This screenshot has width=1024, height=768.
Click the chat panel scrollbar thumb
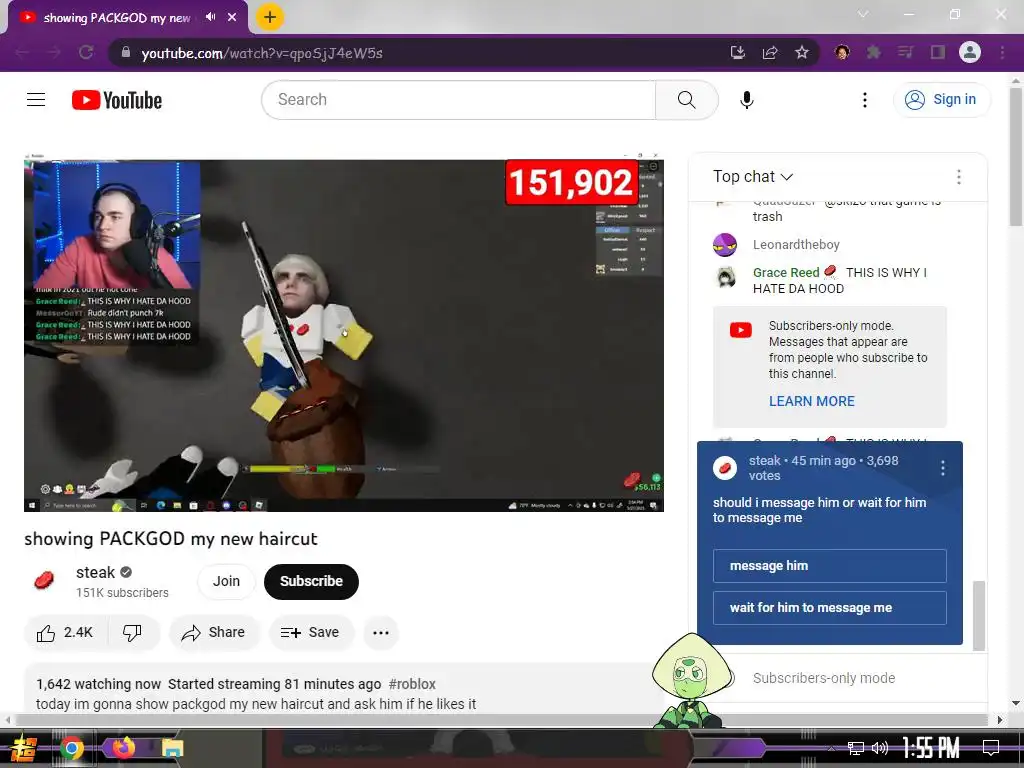click(x=978, y=615)
